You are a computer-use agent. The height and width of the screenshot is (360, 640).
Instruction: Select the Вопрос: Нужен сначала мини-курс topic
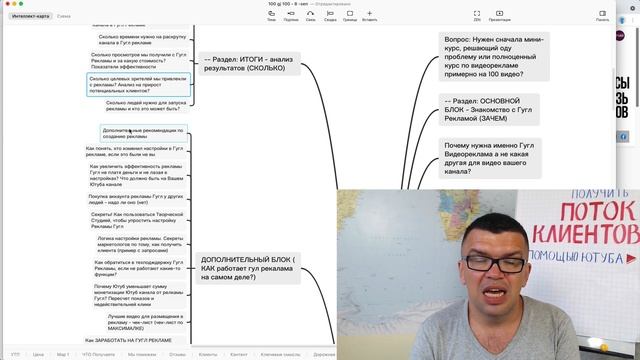click(x=494, y=57)
